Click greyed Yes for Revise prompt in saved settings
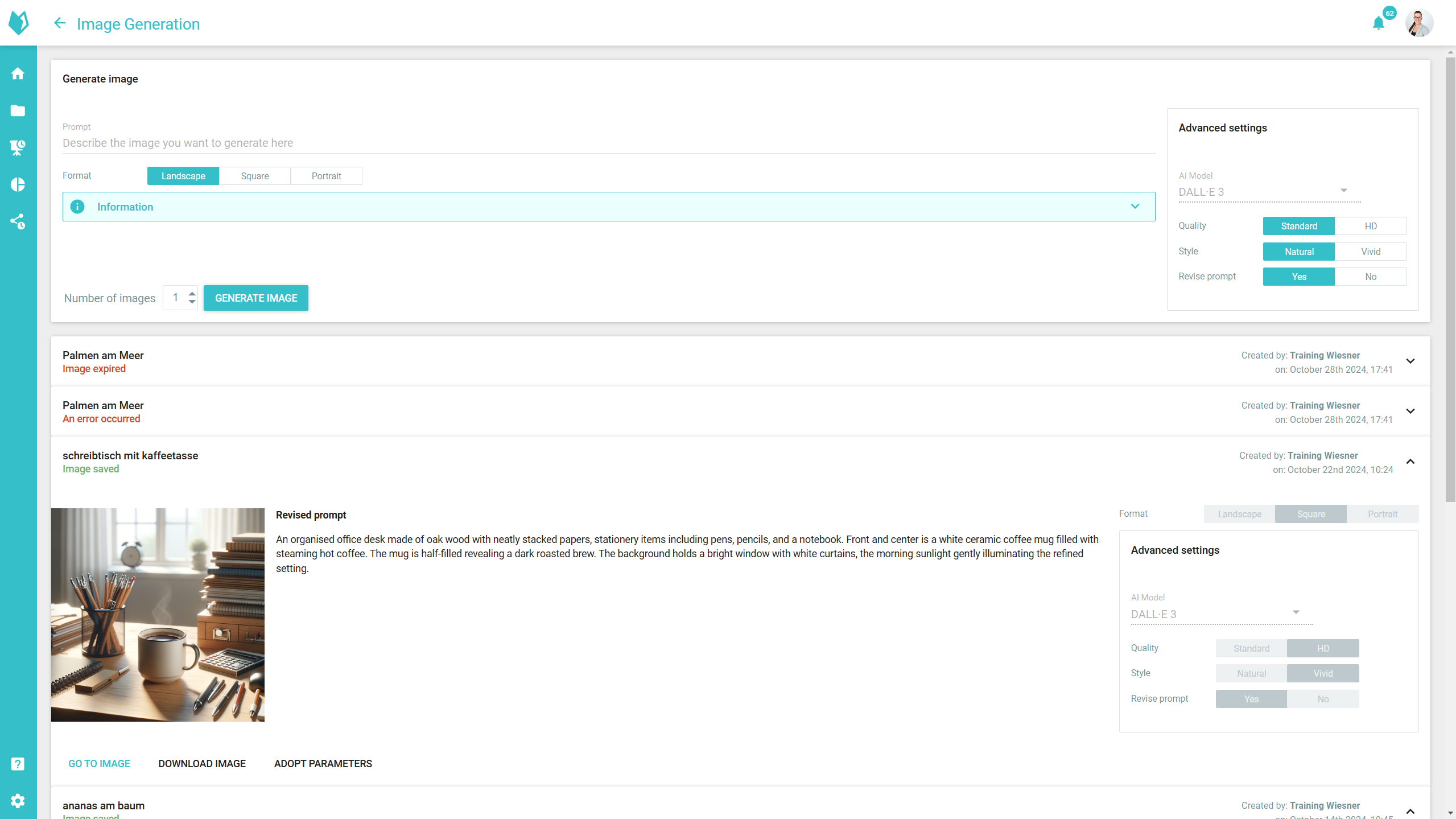 point(1251,699)
